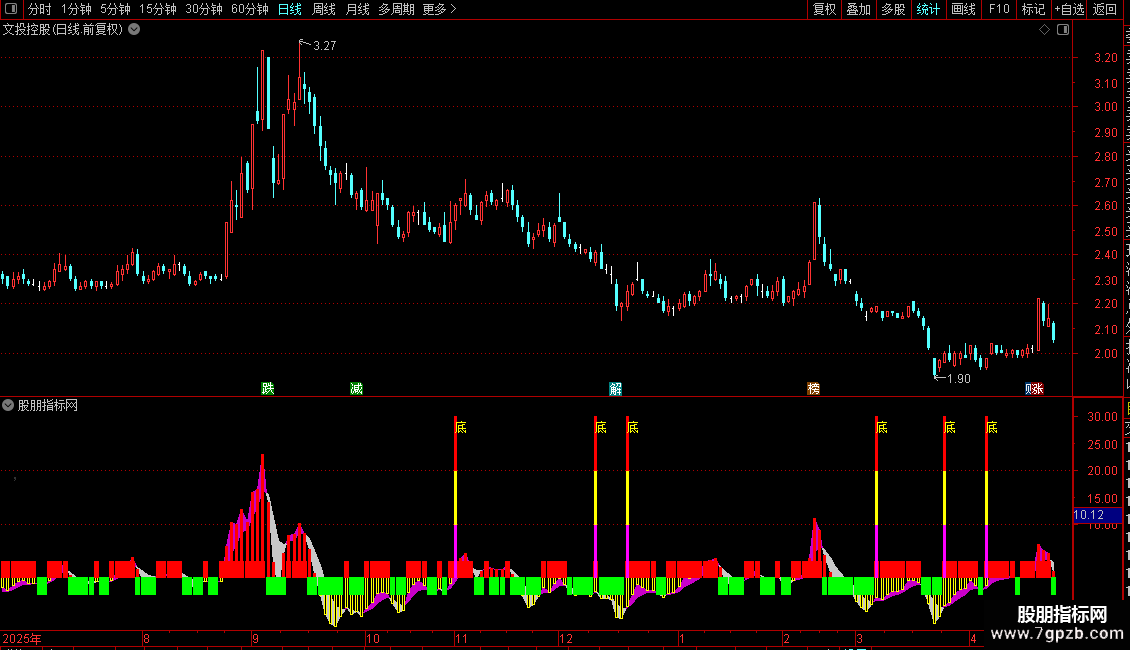Viewport: 1130px width, 650px height.
Task: Click month 9 on the time axis
Action: 255,638
